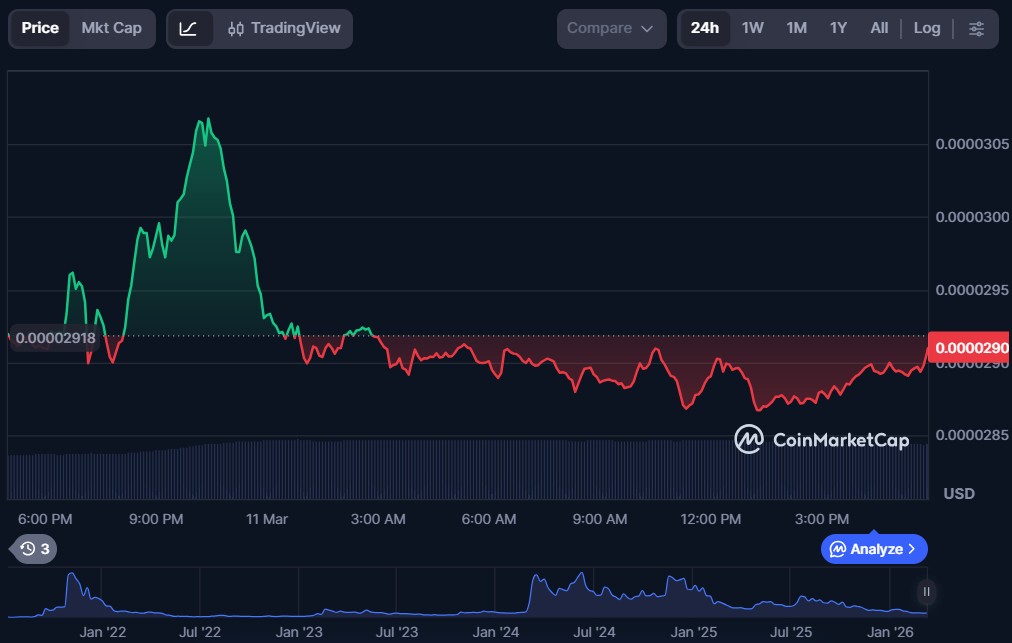Click the history events badge showing 3
This screenshot has height=643, width=1012.
point(33,548)
